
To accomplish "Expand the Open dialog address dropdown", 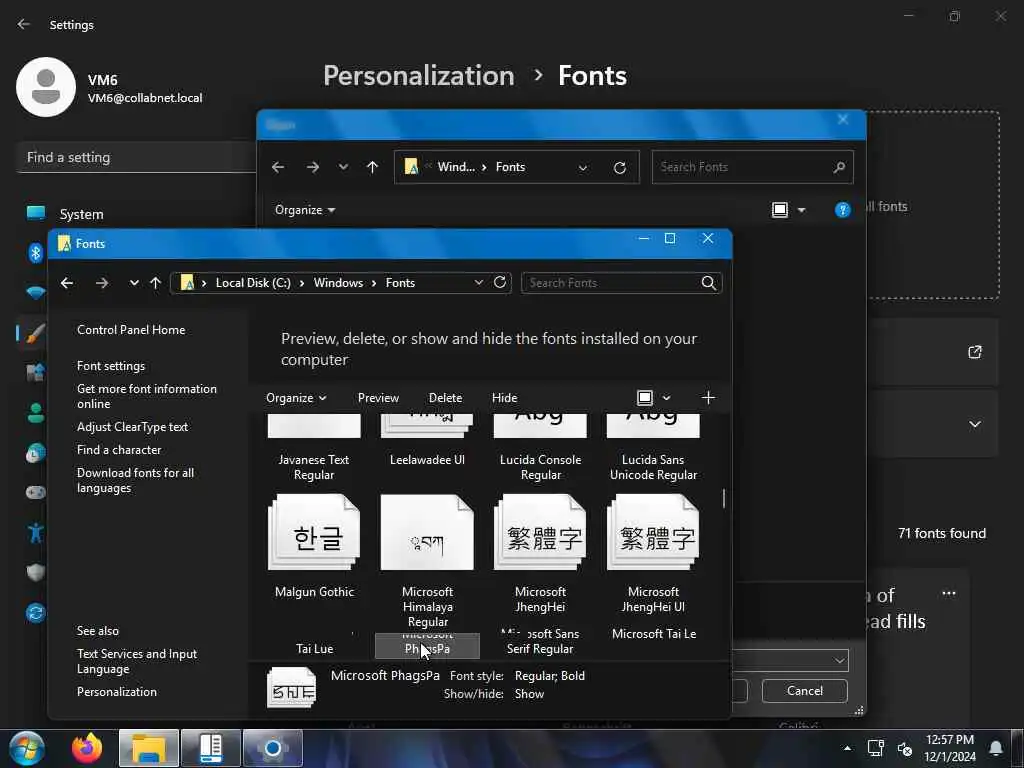I will coord(583,168).
